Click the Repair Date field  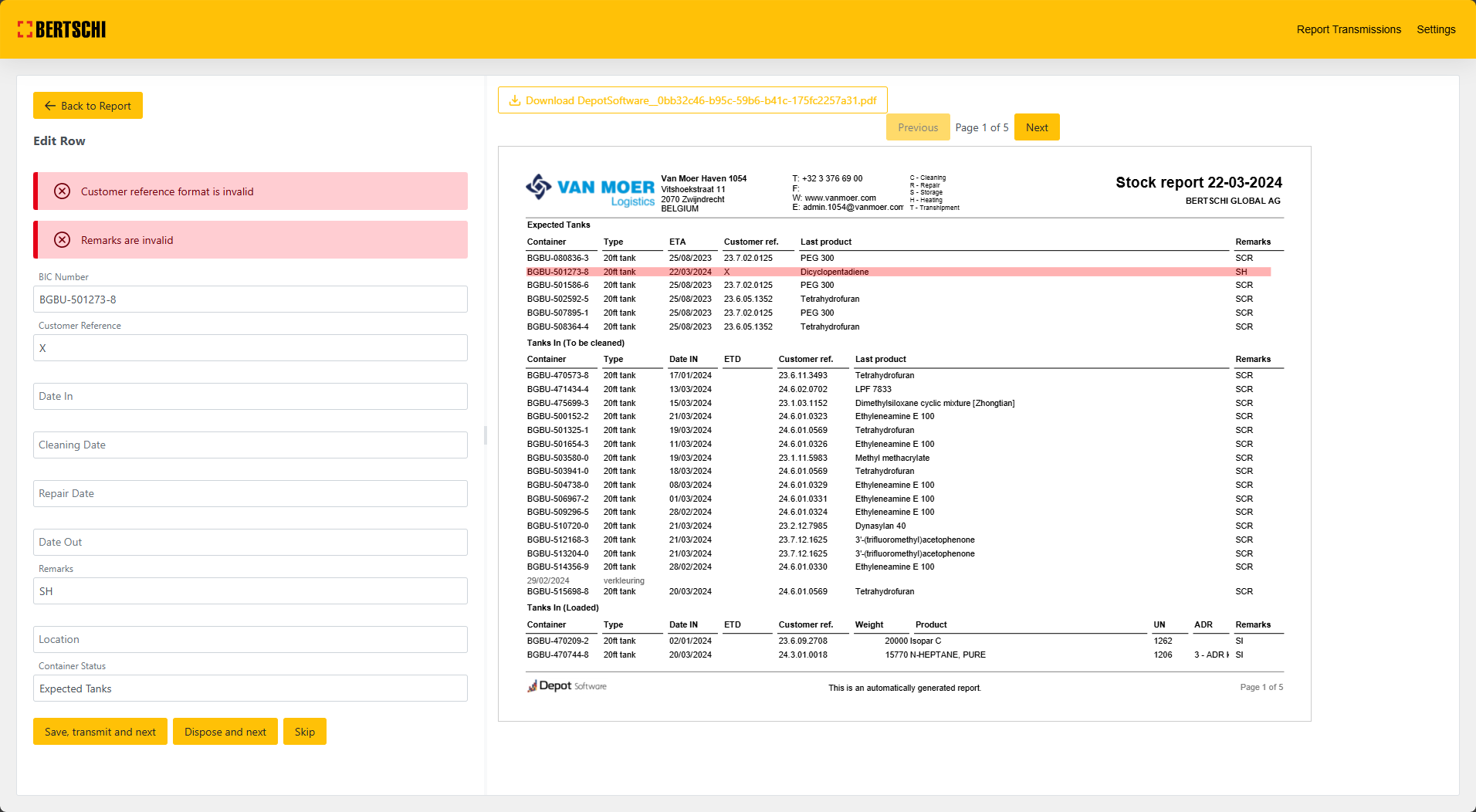tap(250, 493)
